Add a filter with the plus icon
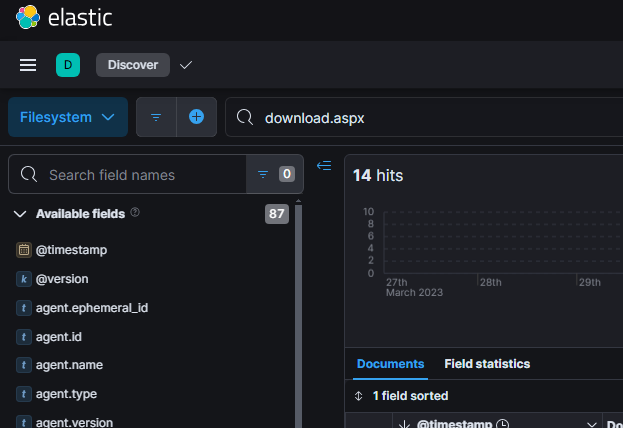 pos(196,117)
